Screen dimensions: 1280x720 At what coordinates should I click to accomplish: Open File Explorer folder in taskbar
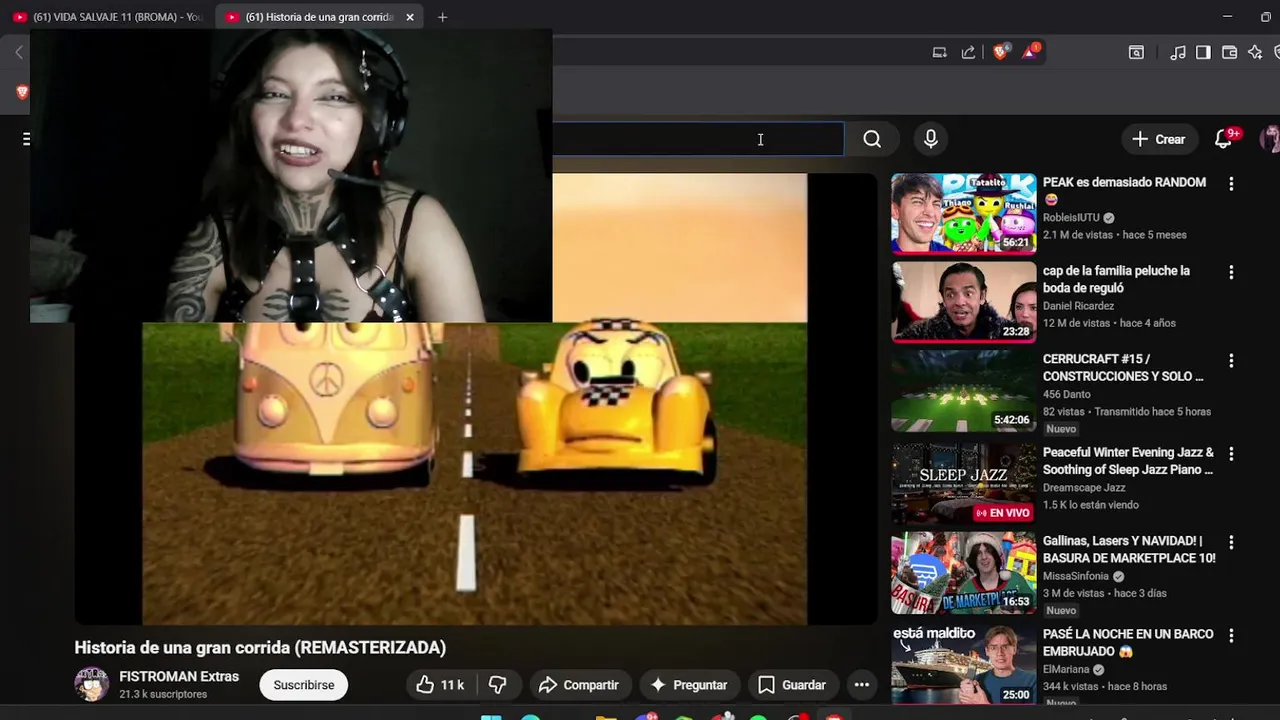[x=606, y=717]
